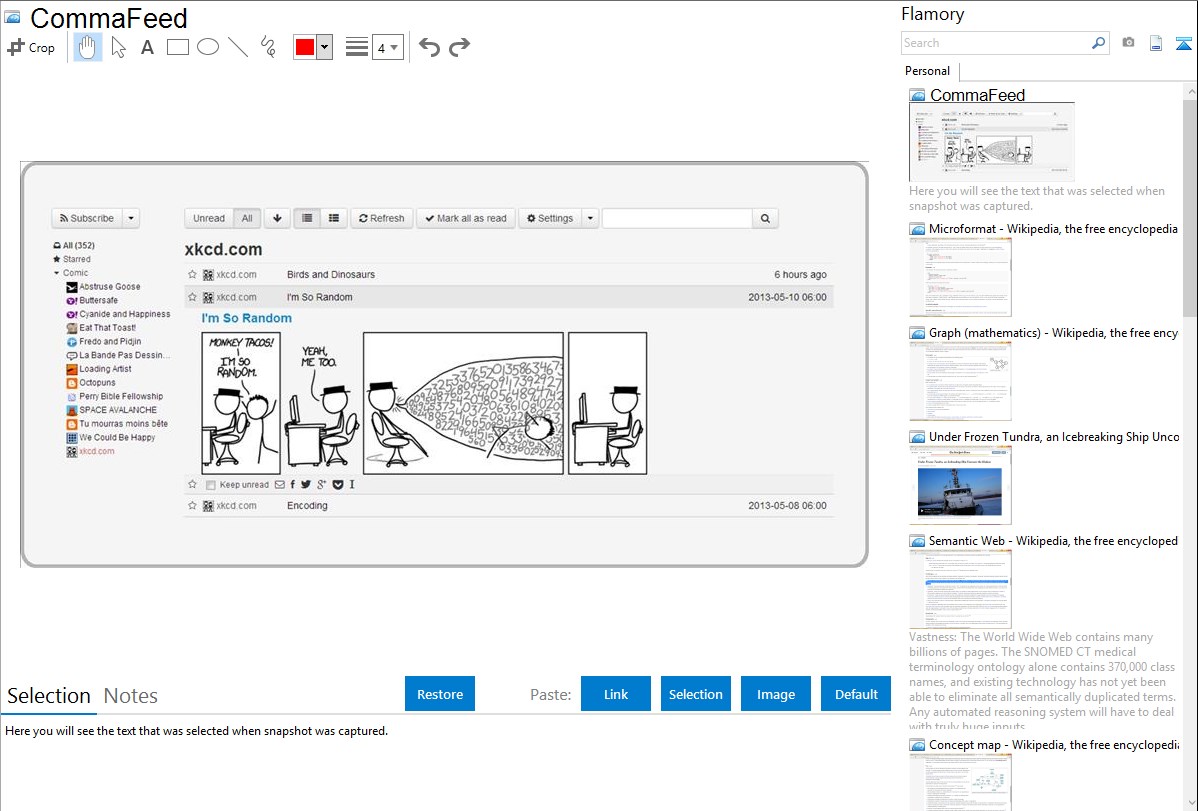Image resolution: width=1198 pixels, height=811 pixels.
Task: Open the line width dropdown showing 4
Action: (388, 48)
